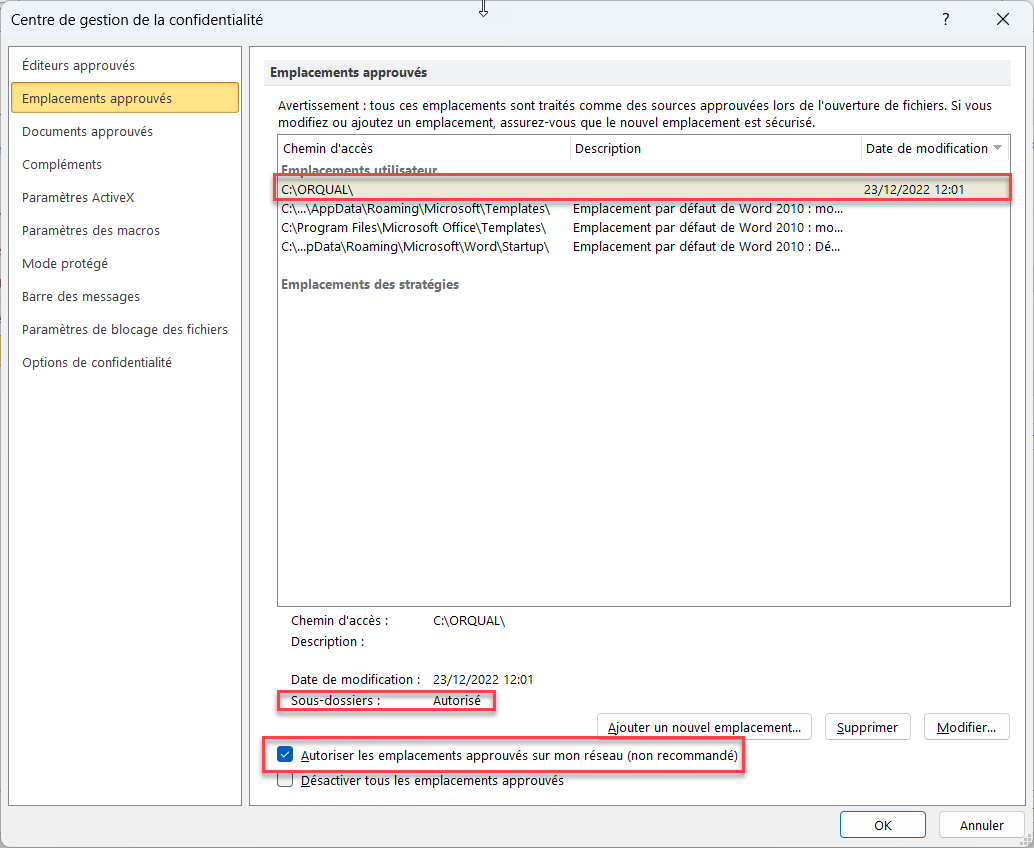The height and width of the screenshot is (848, 1034).
Task: Open the Éditeurs approuvés section
Action: coord(78,66)
